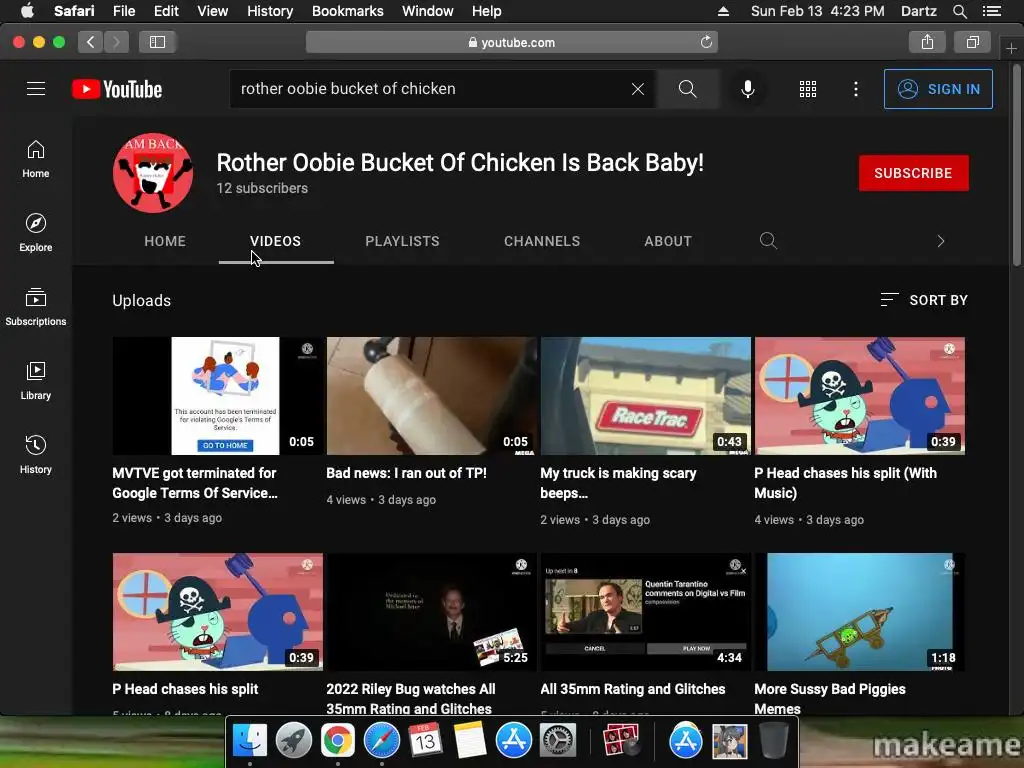1024x768 pixels.
Task: Click in the YouTube search field
Action: point(431,89)
